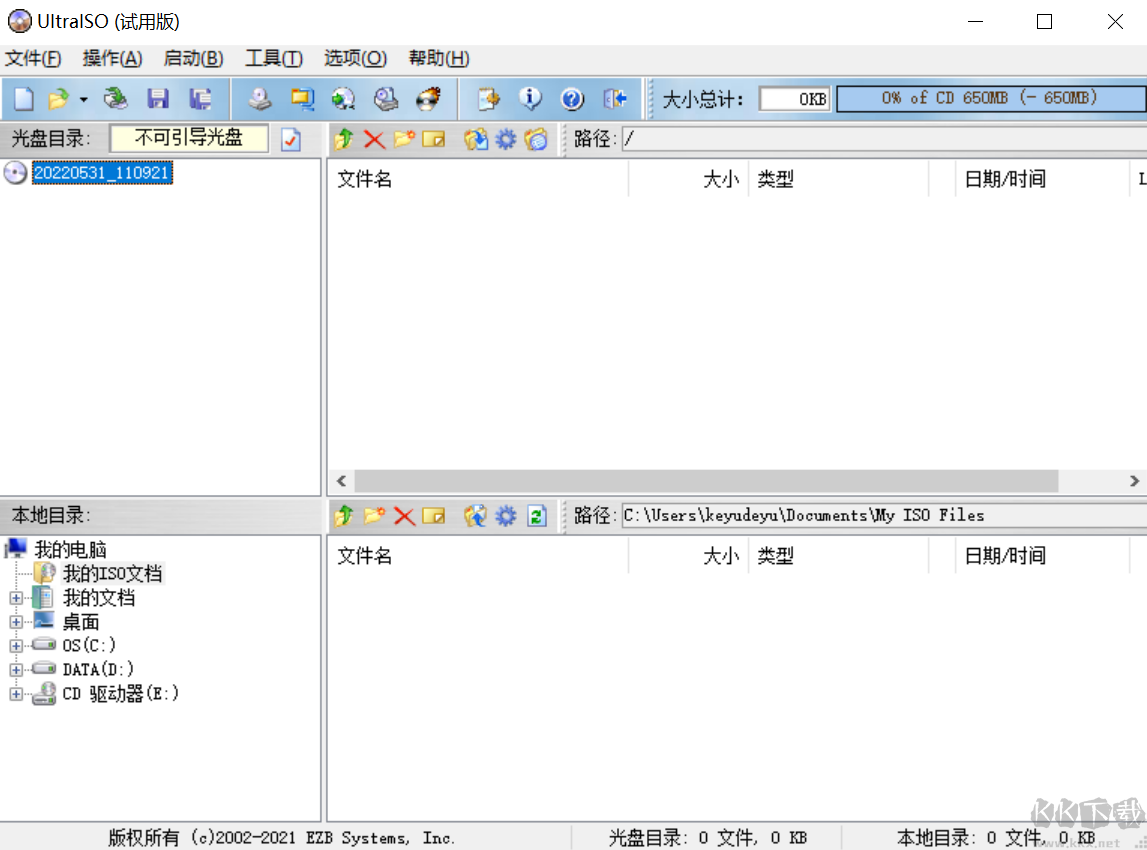
Task: Open the 启动(B) menu
Action: coord(192,58)
